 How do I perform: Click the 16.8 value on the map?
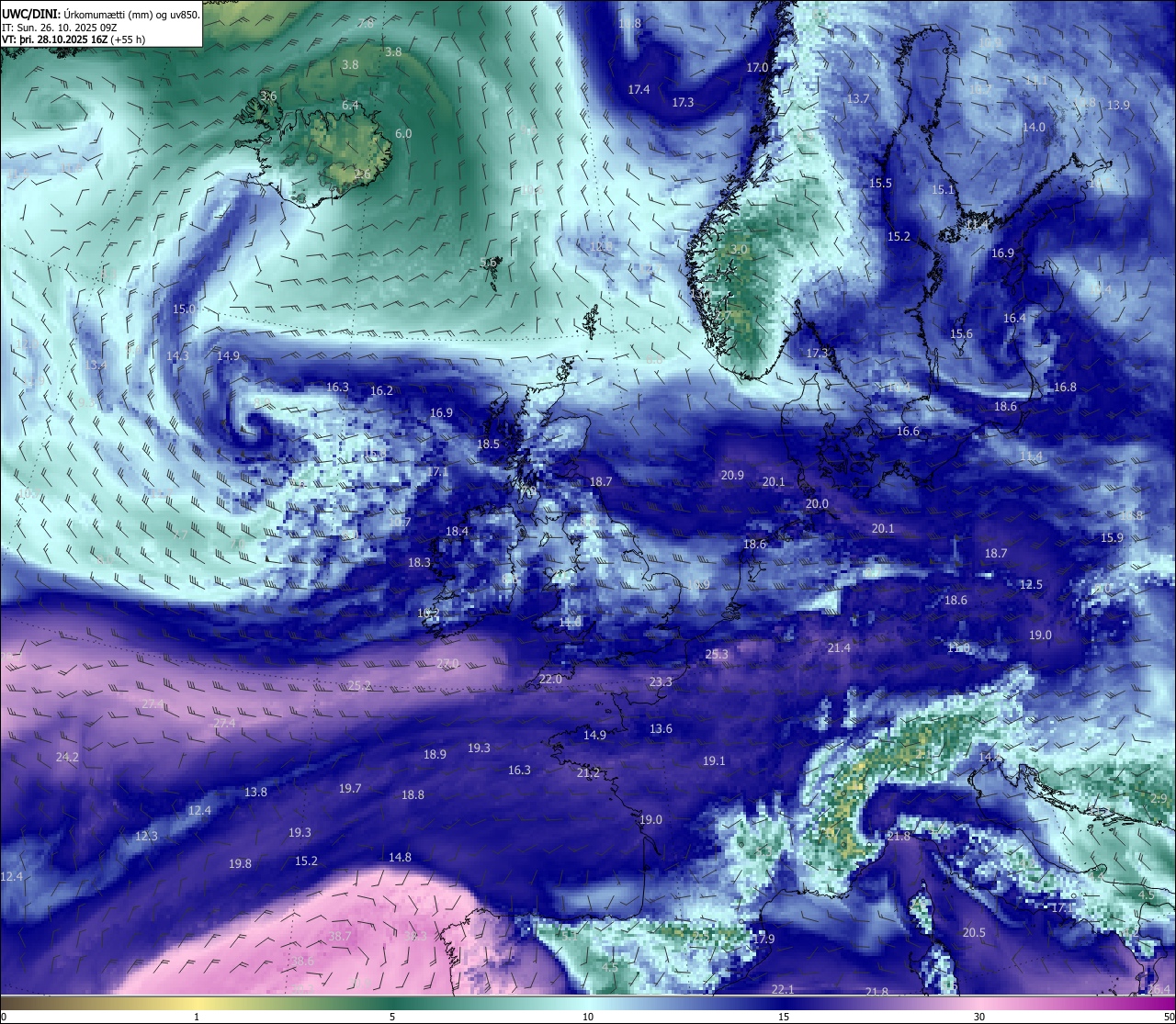coord(1065,387)
